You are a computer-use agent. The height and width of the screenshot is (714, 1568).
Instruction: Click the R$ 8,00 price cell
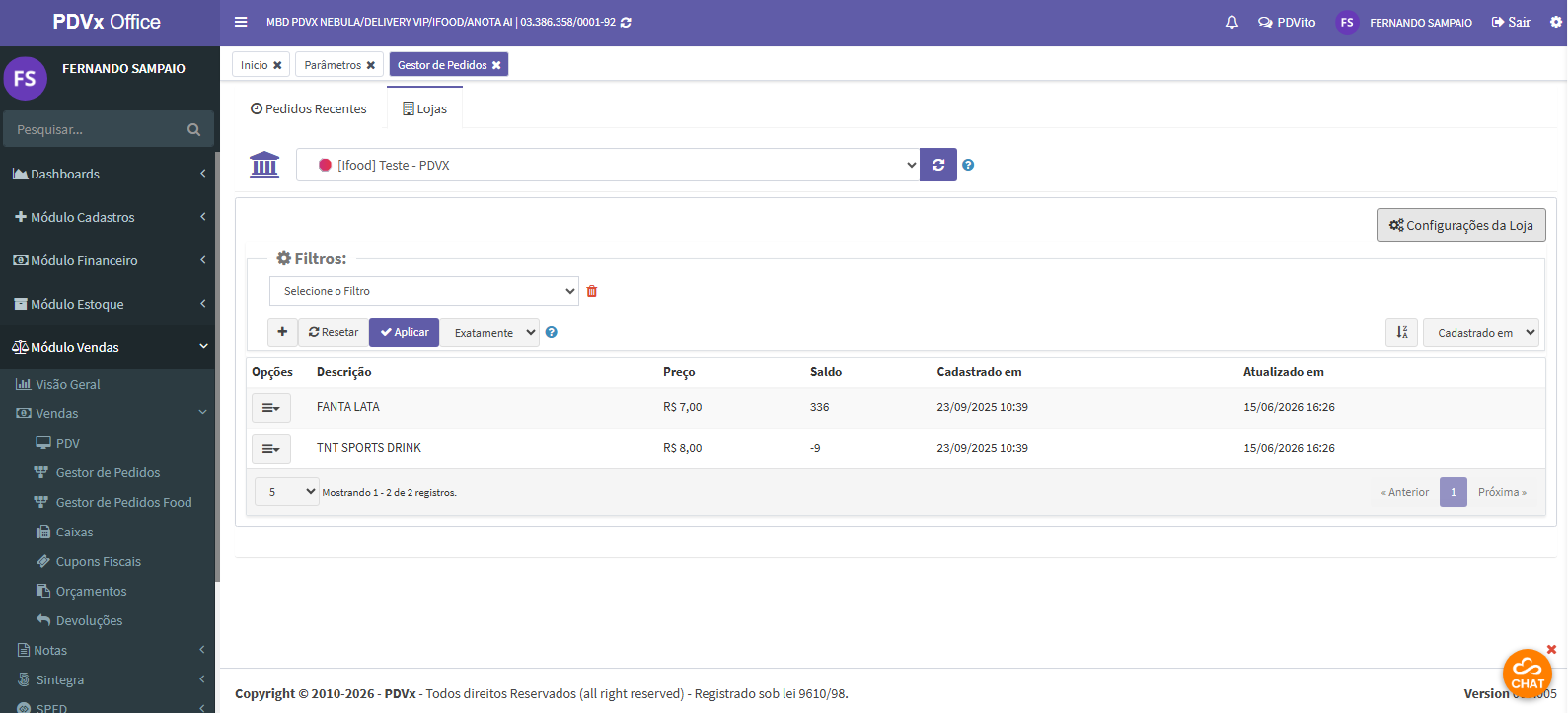click(683, 448)
